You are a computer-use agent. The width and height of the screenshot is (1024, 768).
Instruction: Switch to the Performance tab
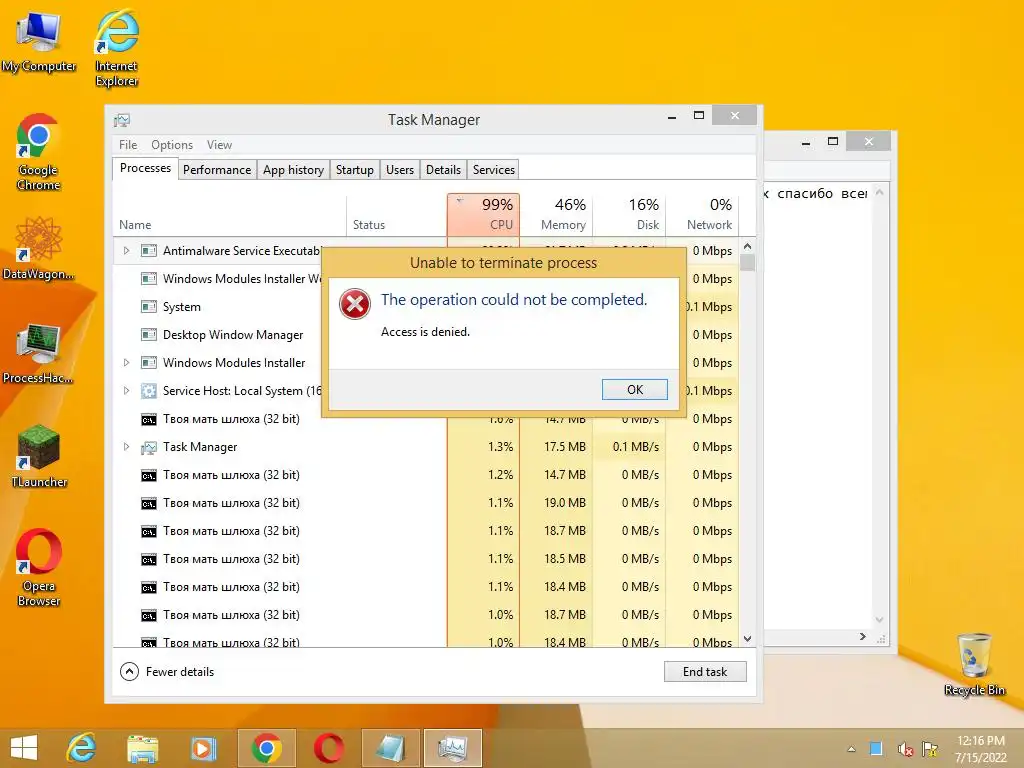[x=217, y=170]
